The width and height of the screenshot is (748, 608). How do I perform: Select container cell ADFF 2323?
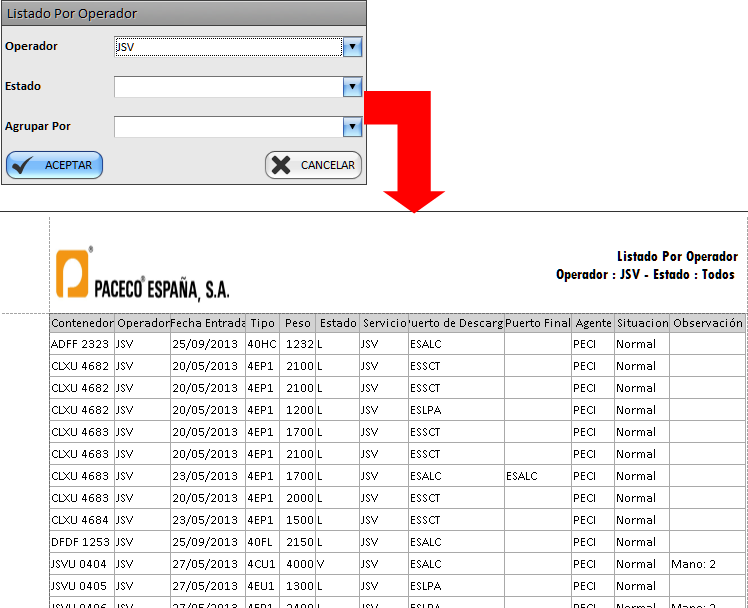82,344
